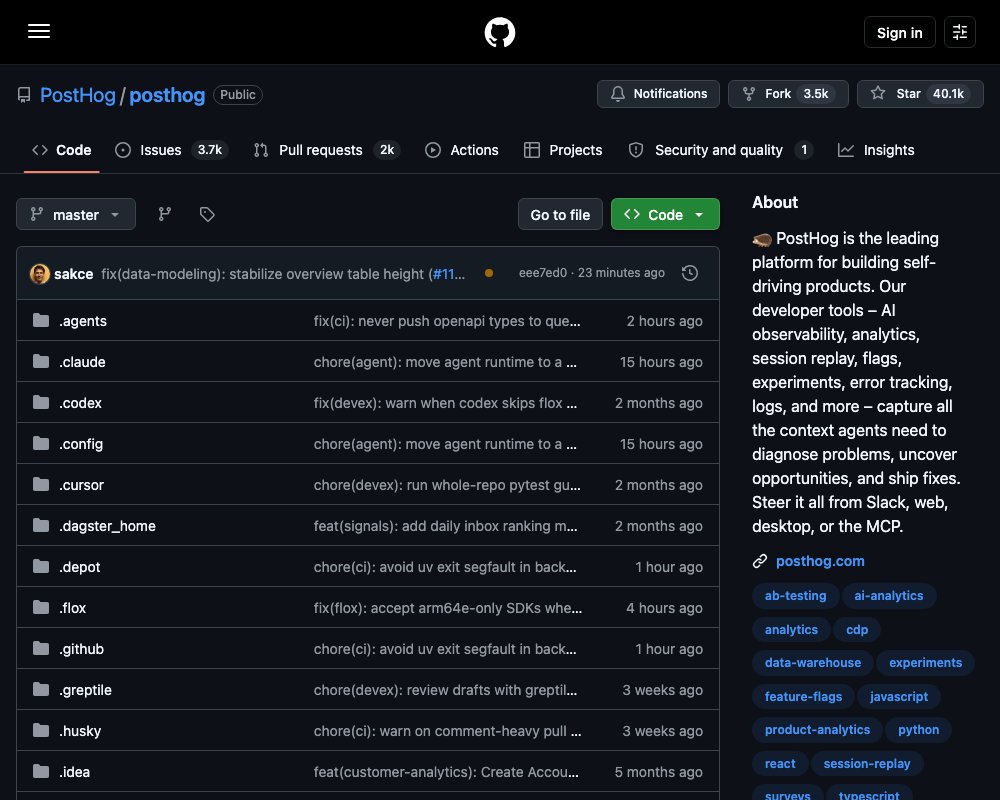Open the .config folder

81,444
